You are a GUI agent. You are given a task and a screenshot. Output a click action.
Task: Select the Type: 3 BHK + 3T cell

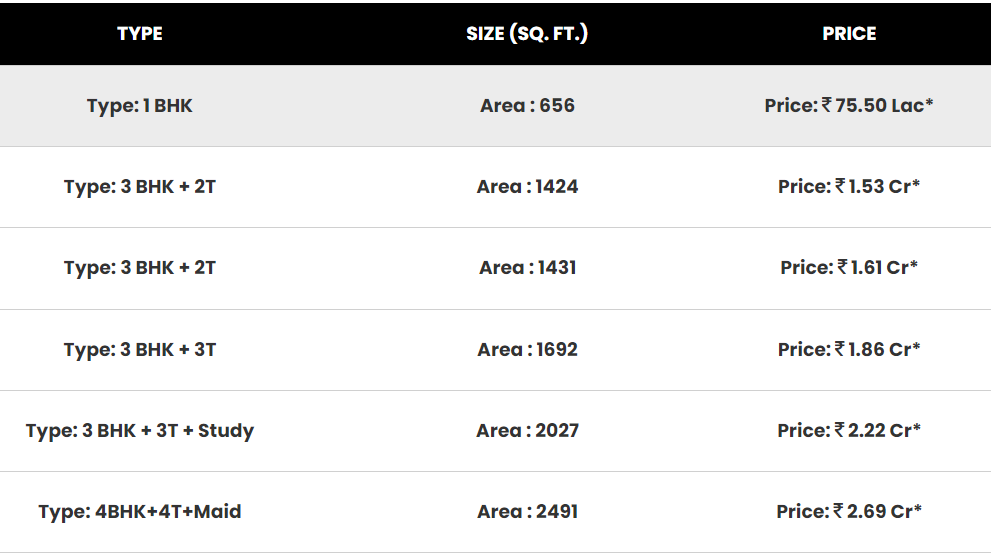[140, 350]
